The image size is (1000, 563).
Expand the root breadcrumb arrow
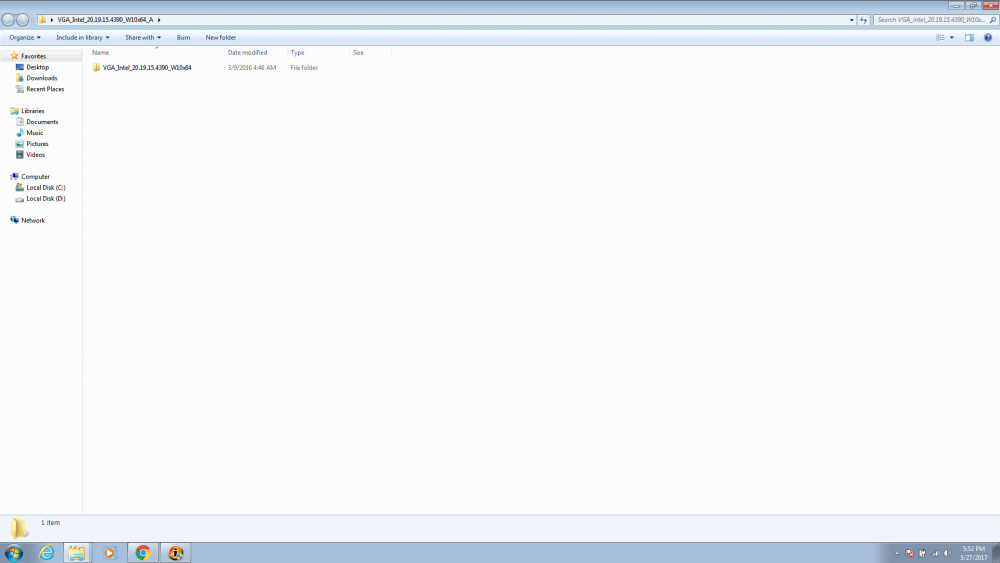coord(52,20)
